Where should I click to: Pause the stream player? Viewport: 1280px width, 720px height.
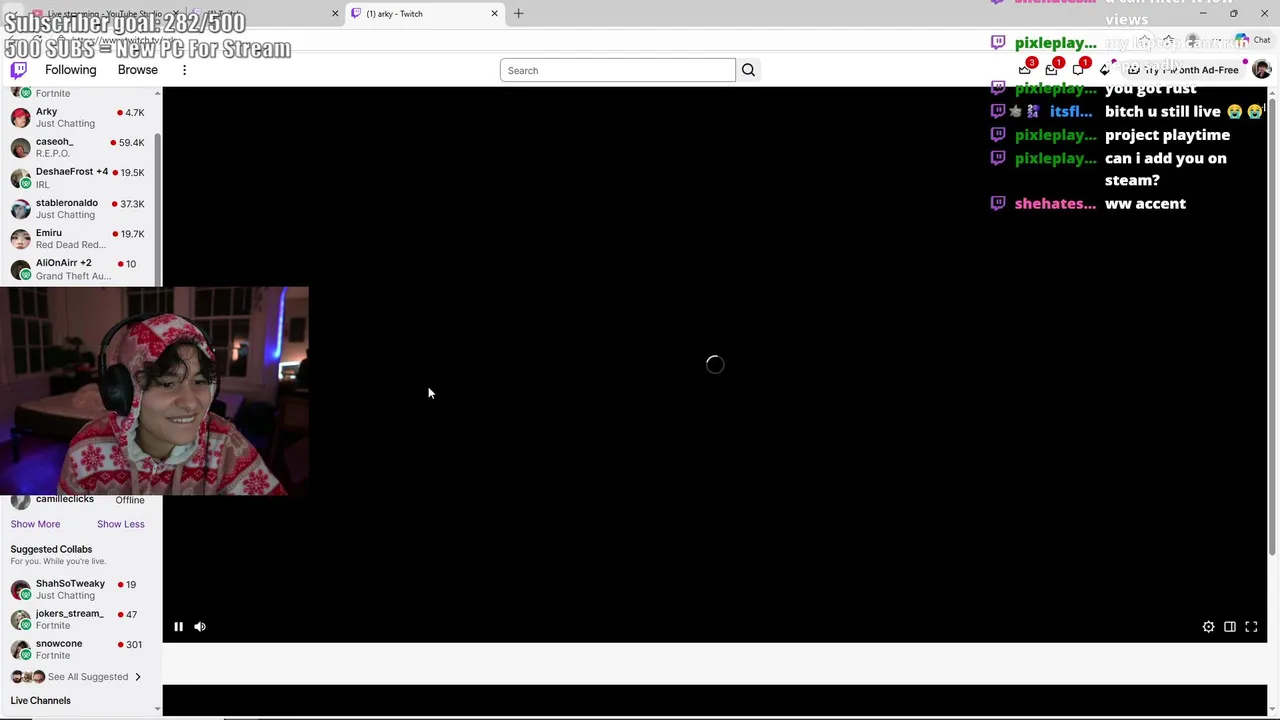click(x=178, y=627)
